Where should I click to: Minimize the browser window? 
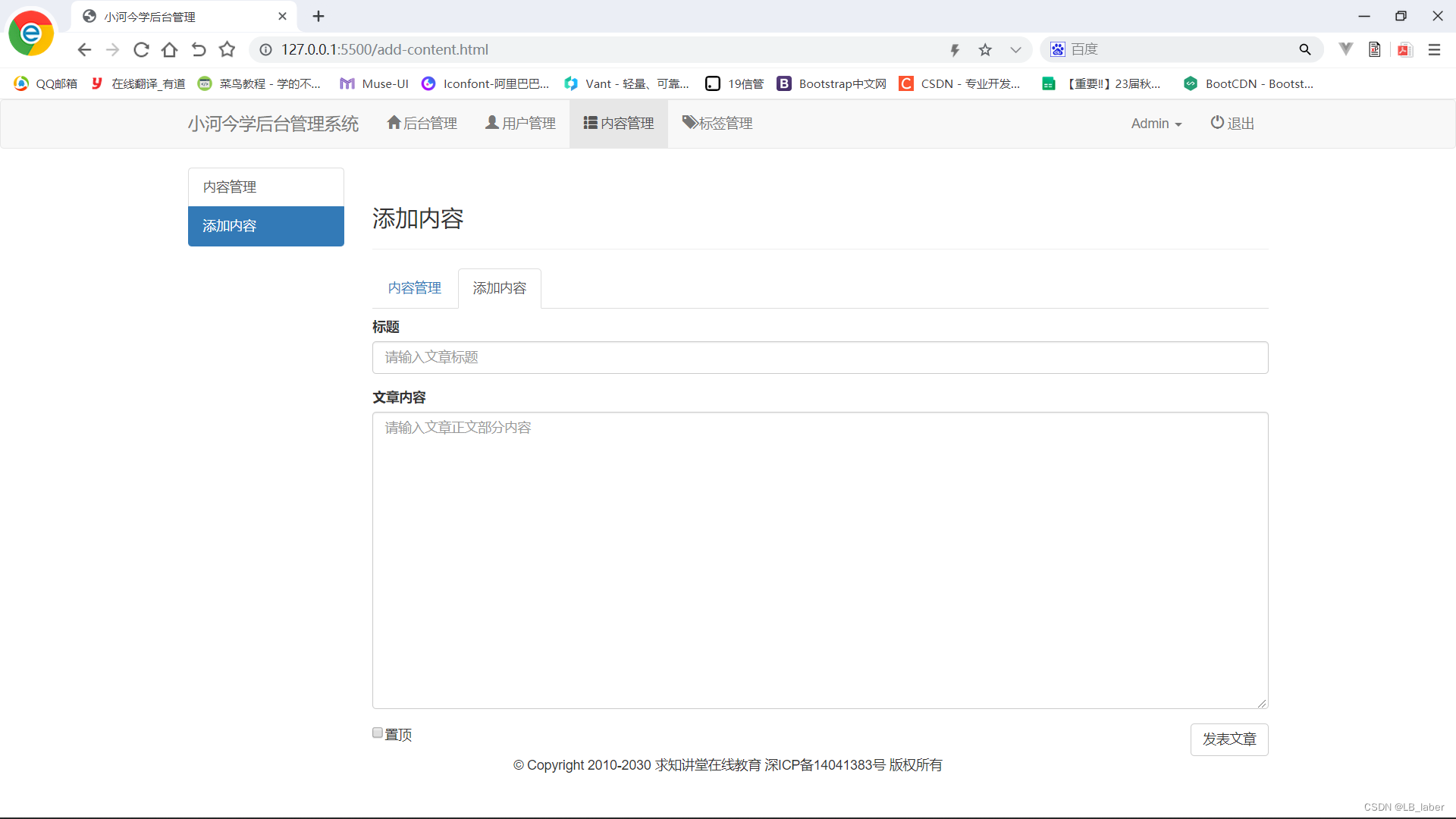1364,16
